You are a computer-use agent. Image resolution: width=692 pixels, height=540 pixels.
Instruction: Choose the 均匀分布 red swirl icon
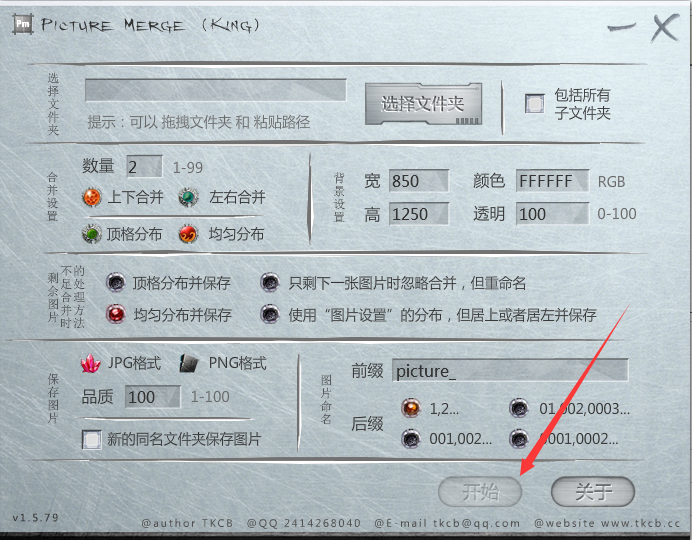(x=188, y=234)
